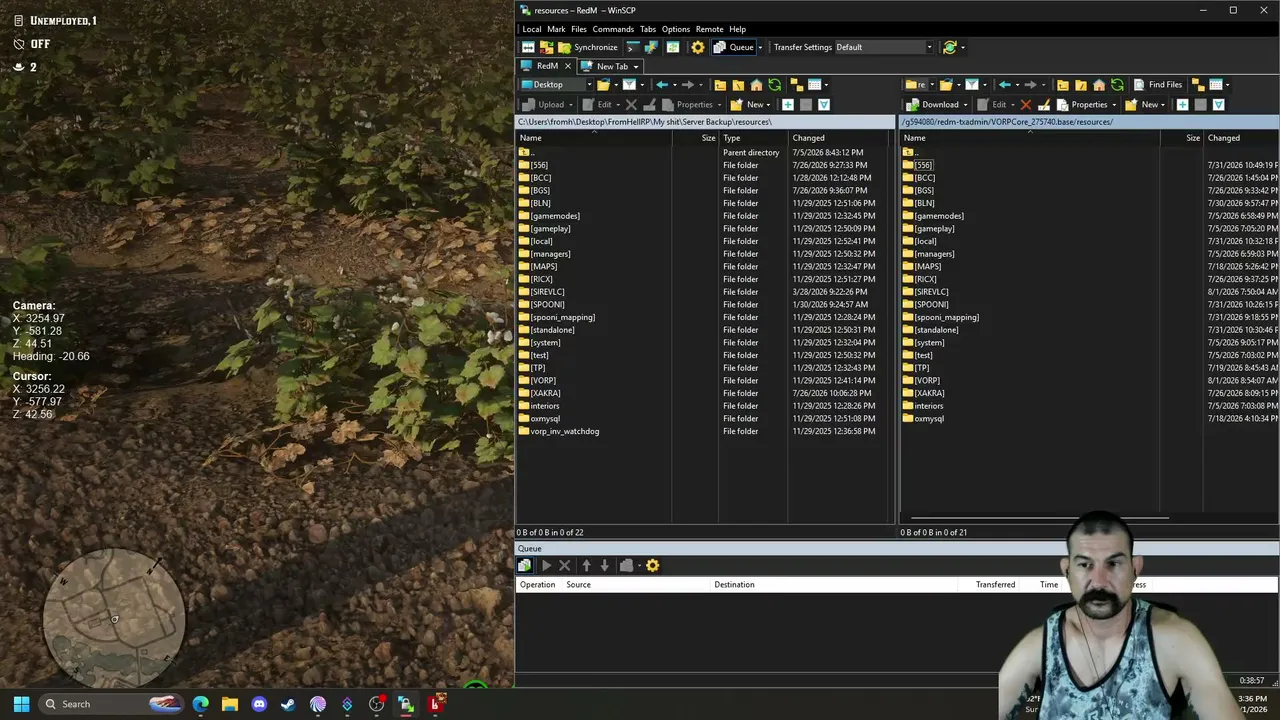
Task: Open queue preferences gear icon
Action: click(x=652, y=566)
